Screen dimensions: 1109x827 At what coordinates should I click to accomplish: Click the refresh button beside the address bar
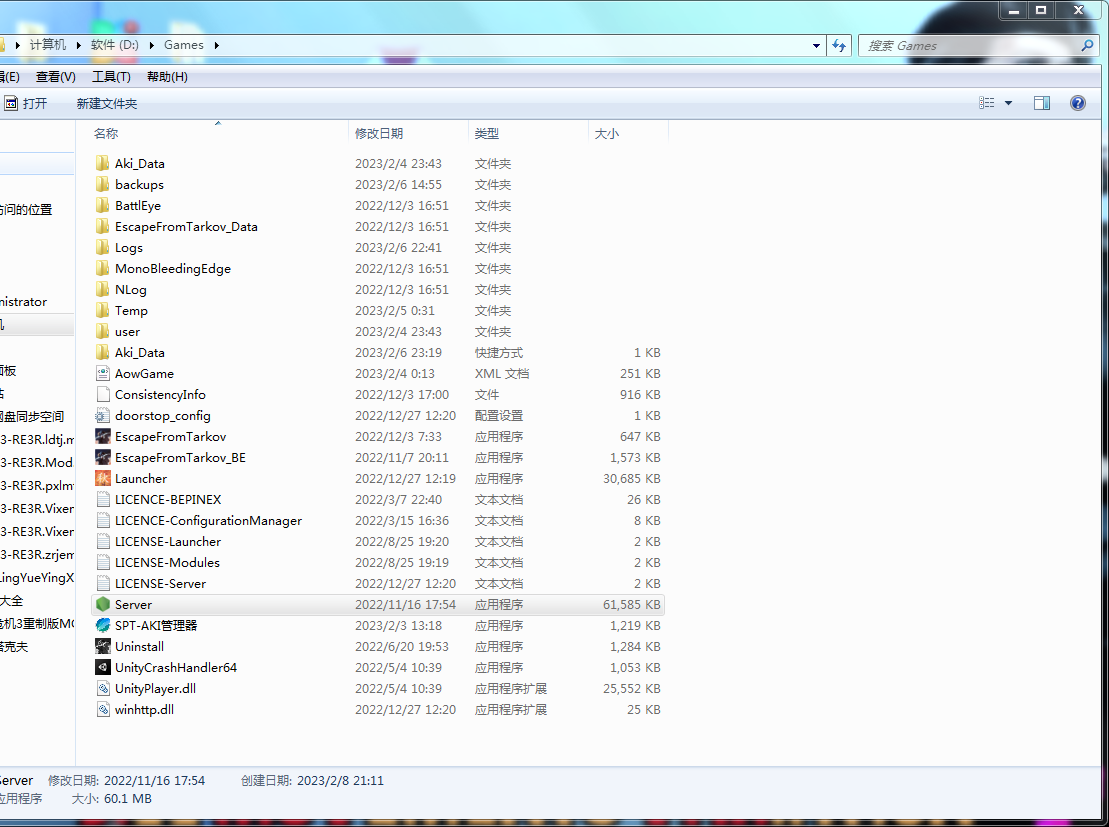click(839, 45)
